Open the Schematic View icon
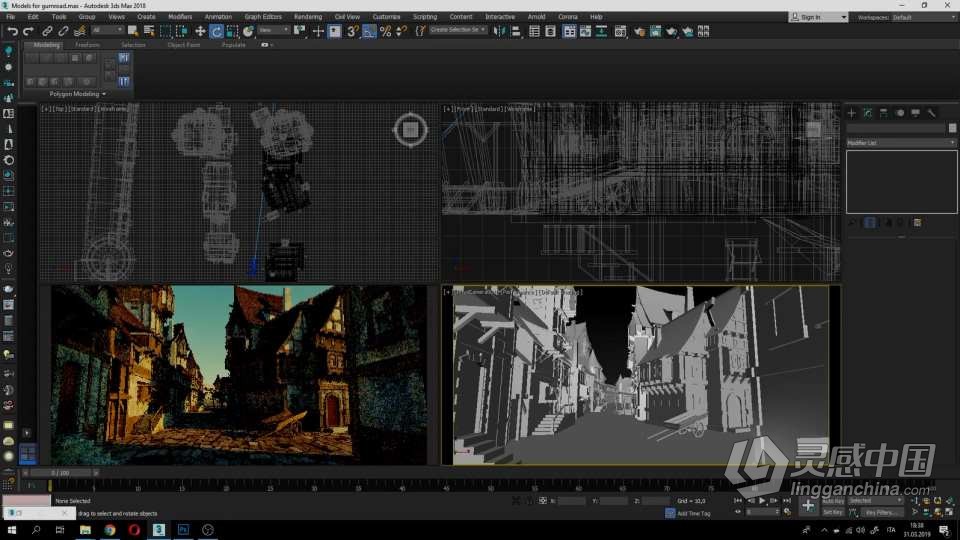 point(602,31)
